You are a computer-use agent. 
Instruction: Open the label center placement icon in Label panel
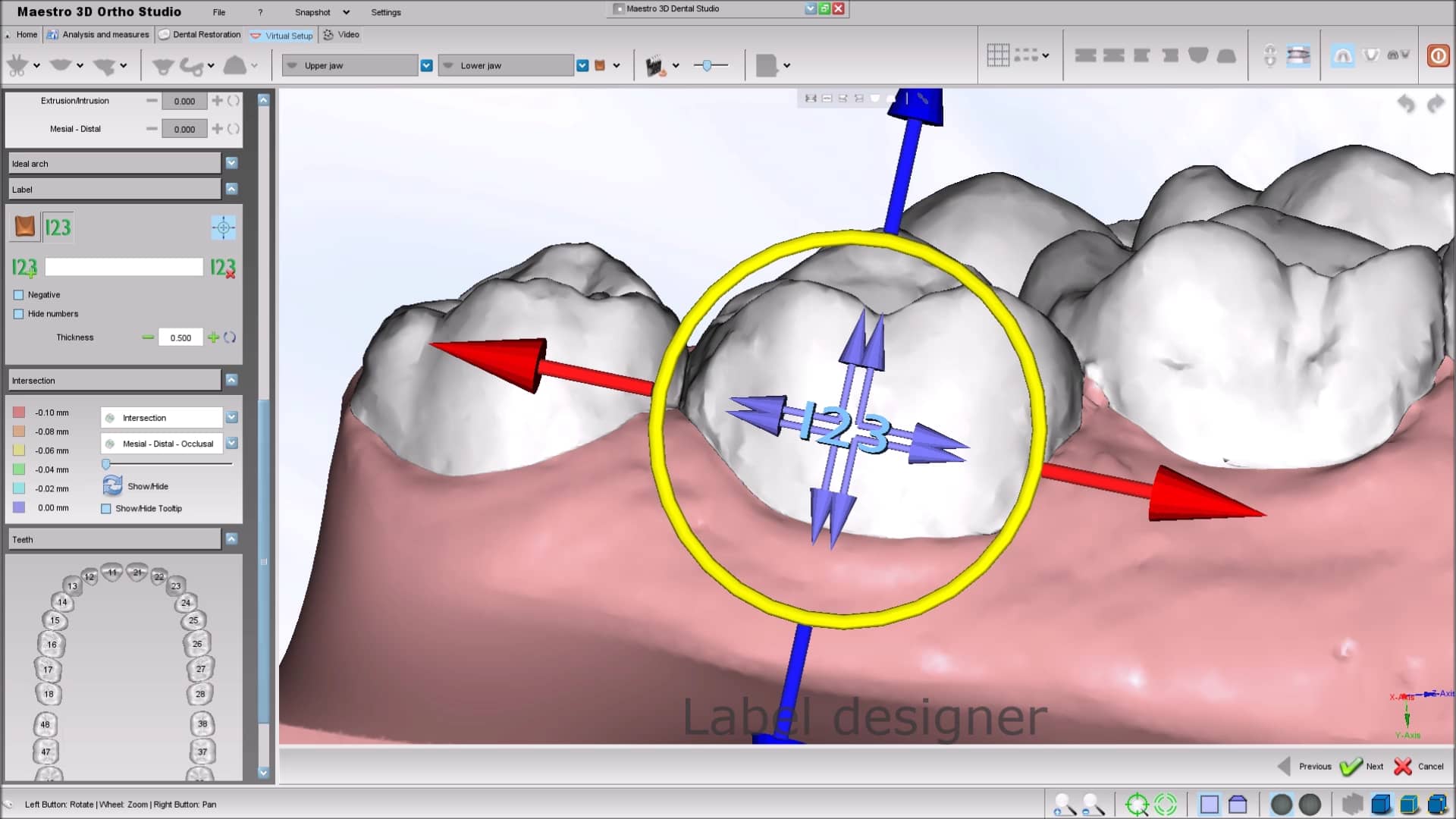[223, 227]
